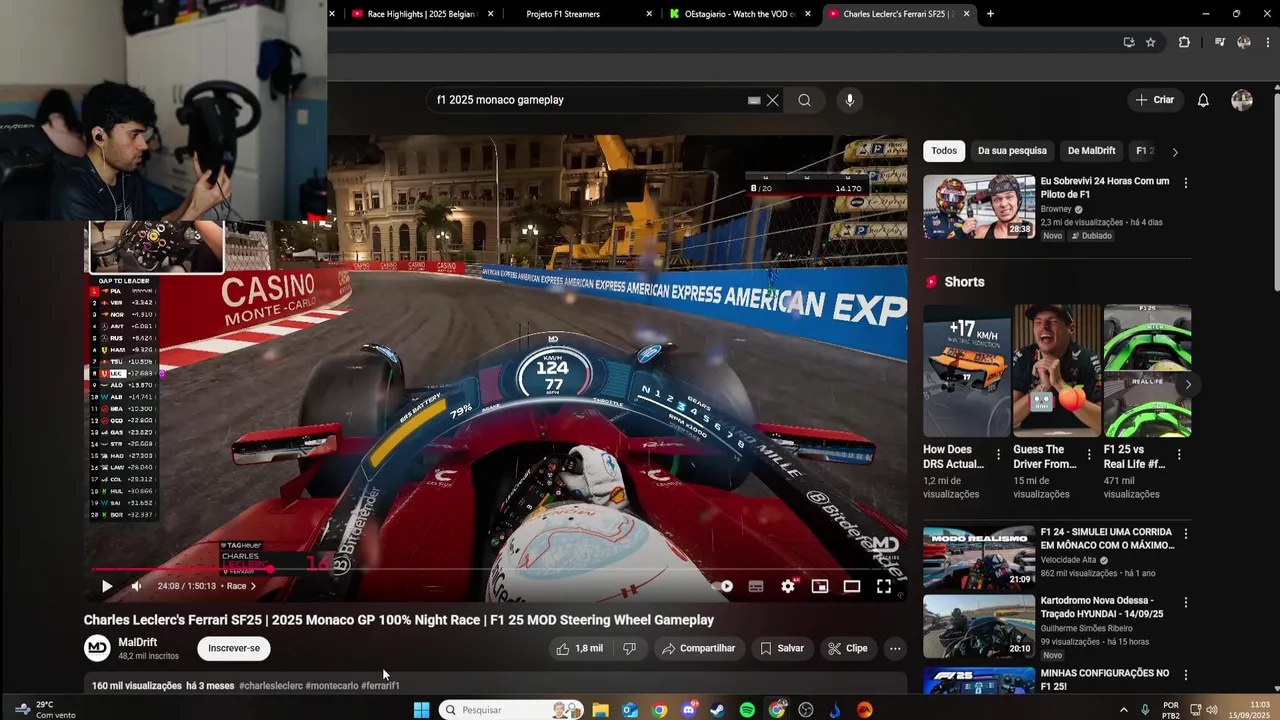The image size is (1280, 720).
Task: Click the video progress bar scrubber
Action: 270,569
